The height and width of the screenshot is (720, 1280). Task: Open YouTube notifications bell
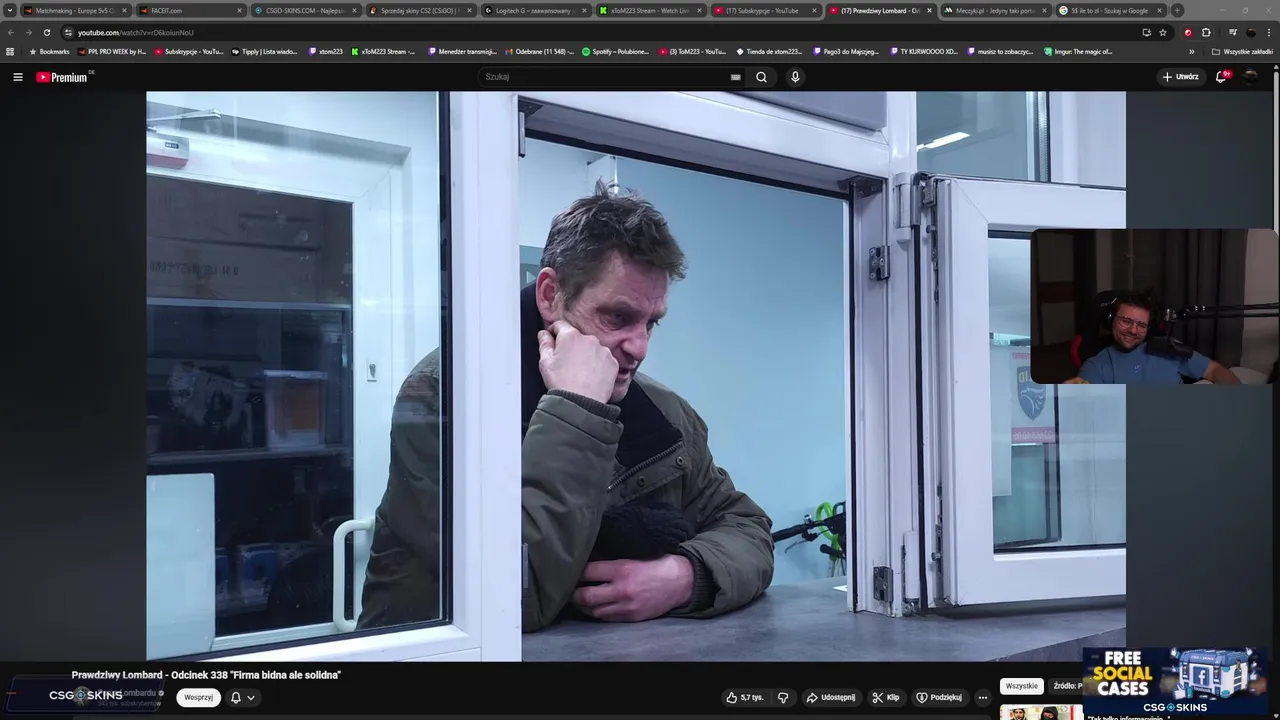click(x=1221, y=77)
